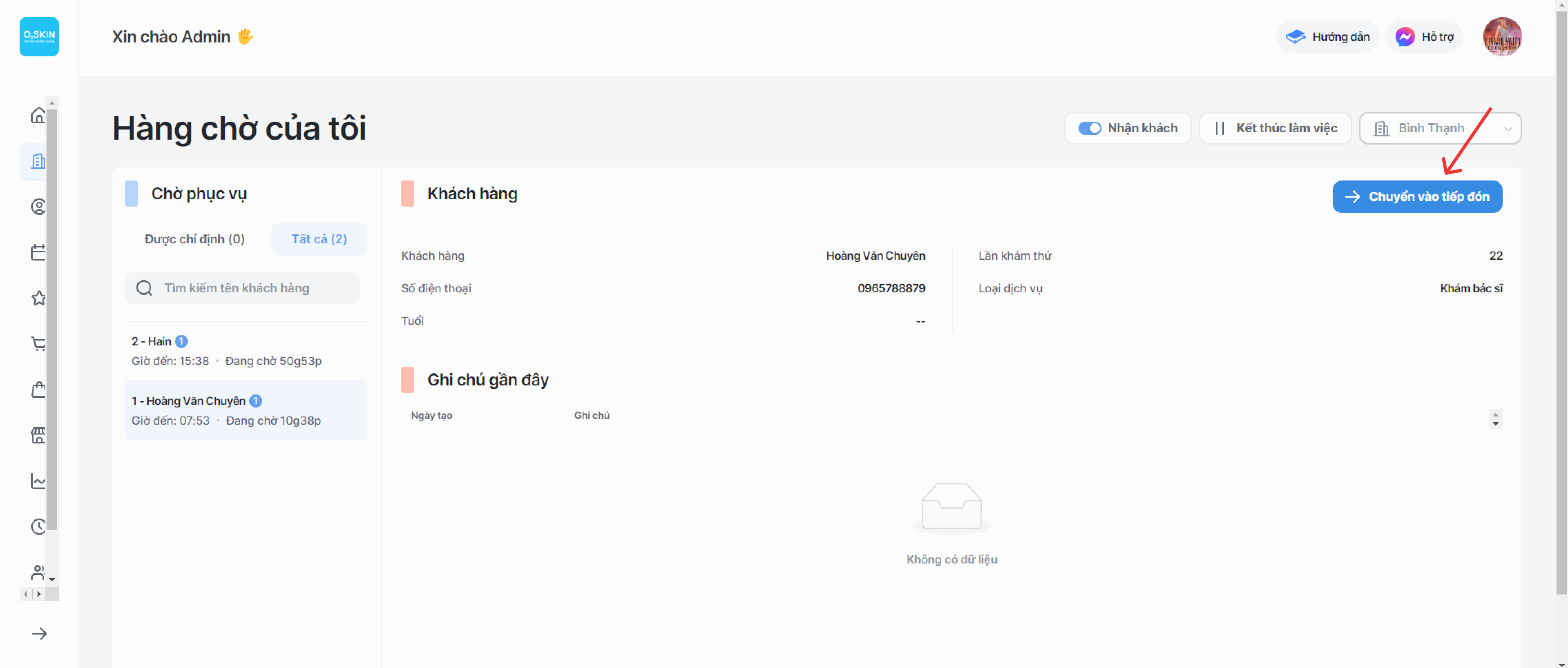
Task: Switch to Được chỉ định (0) tab
Action: click(x=194, y=239)
